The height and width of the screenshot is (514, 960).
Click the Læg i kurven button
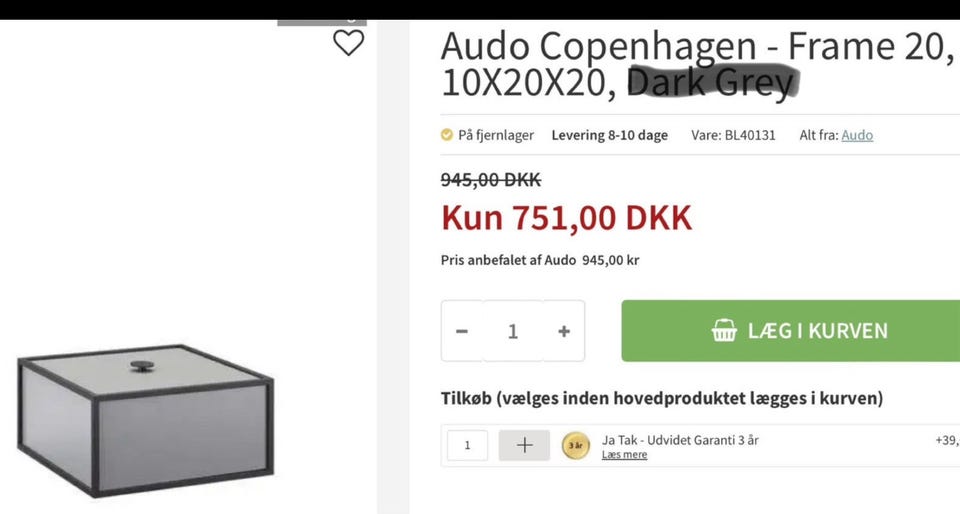click(790, 330)
